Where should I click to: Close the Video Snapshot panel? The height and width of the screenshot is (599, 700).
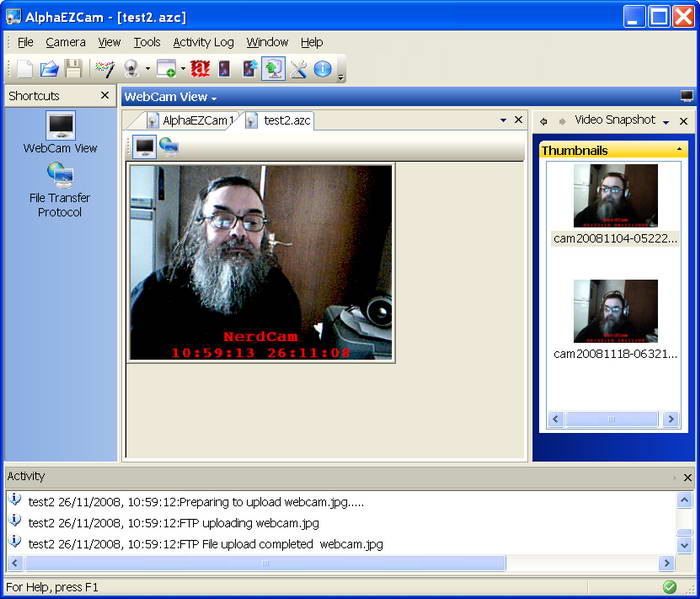coord(683,121)
